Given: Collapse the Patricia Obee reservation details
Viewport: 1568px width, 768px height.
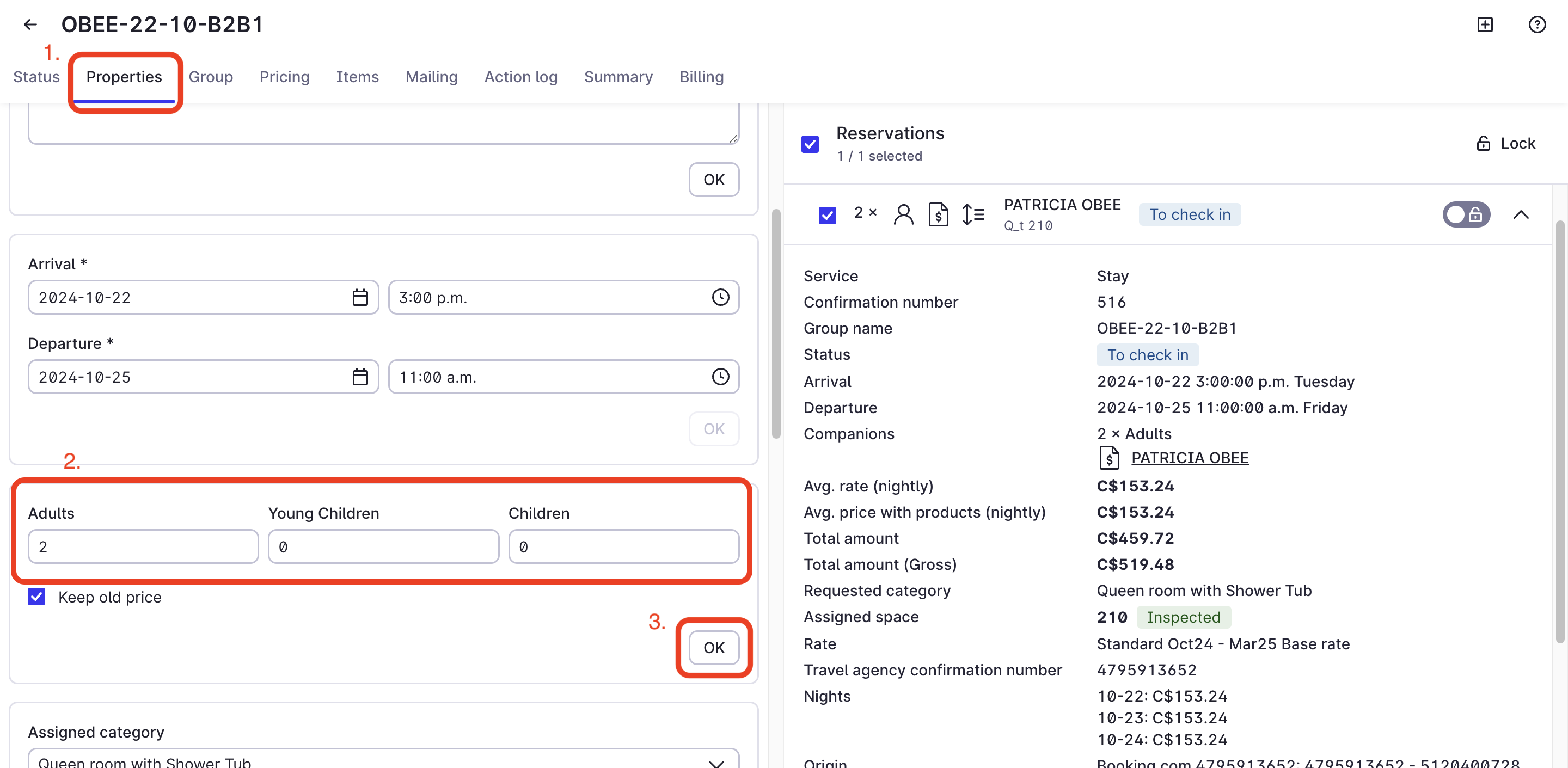Looking at the screenshot, I should pyautogui.click(x=1520, y=214).
